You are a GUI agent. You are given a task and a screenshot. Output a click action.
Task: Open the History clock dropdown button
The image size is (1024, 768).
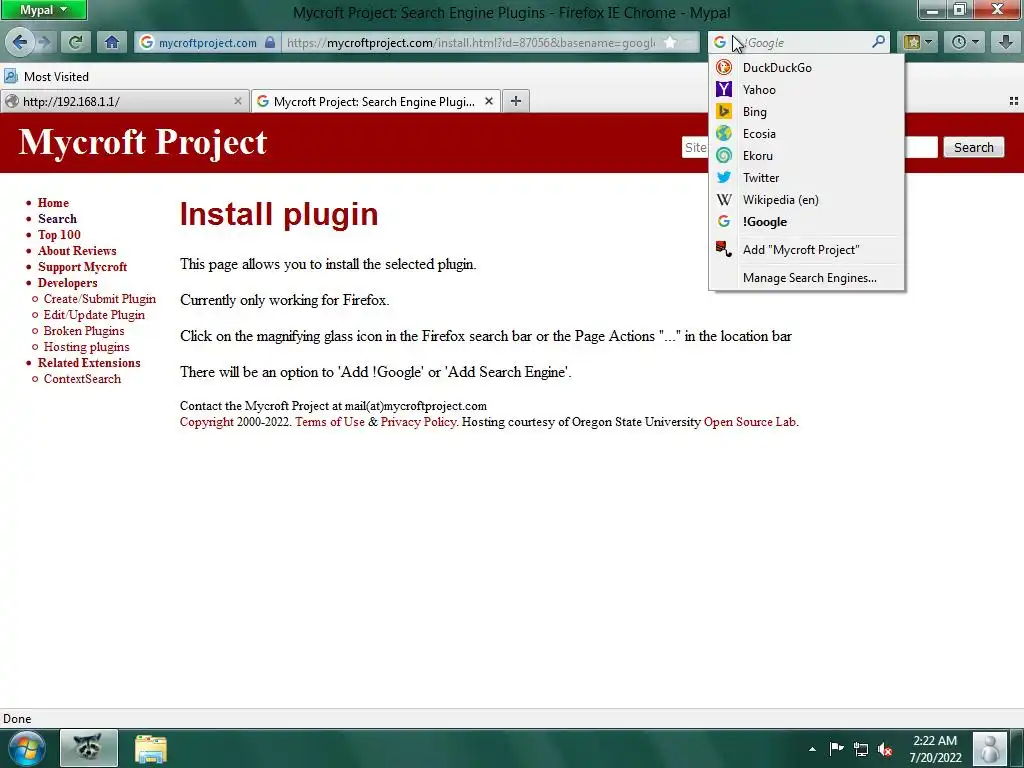(965, 42)
